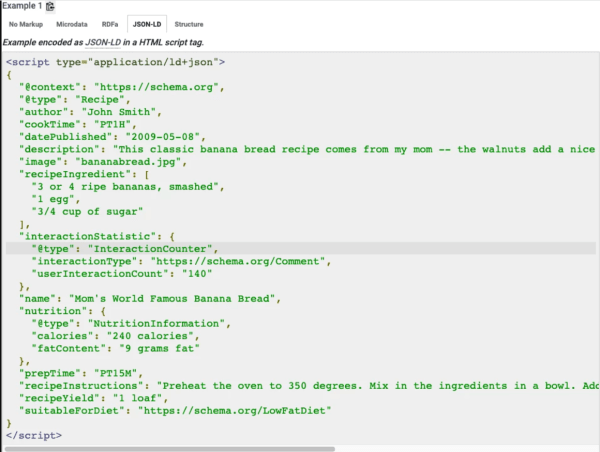This screenshot has height=452, width=600.
Task: Open the Microdata tab
Action: tap(70, 23)
